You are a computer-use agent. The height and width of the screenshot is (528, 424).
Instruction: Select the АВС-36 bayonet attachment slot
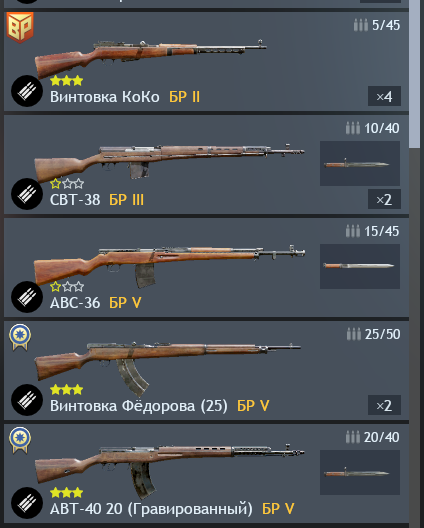click(x=360, y=266)
